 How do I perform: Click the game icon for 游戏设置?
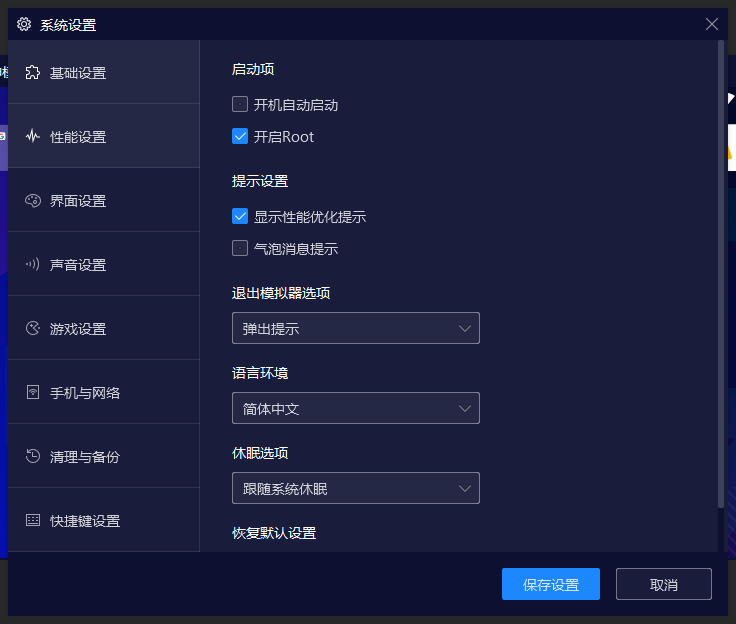tap(33, 328)
